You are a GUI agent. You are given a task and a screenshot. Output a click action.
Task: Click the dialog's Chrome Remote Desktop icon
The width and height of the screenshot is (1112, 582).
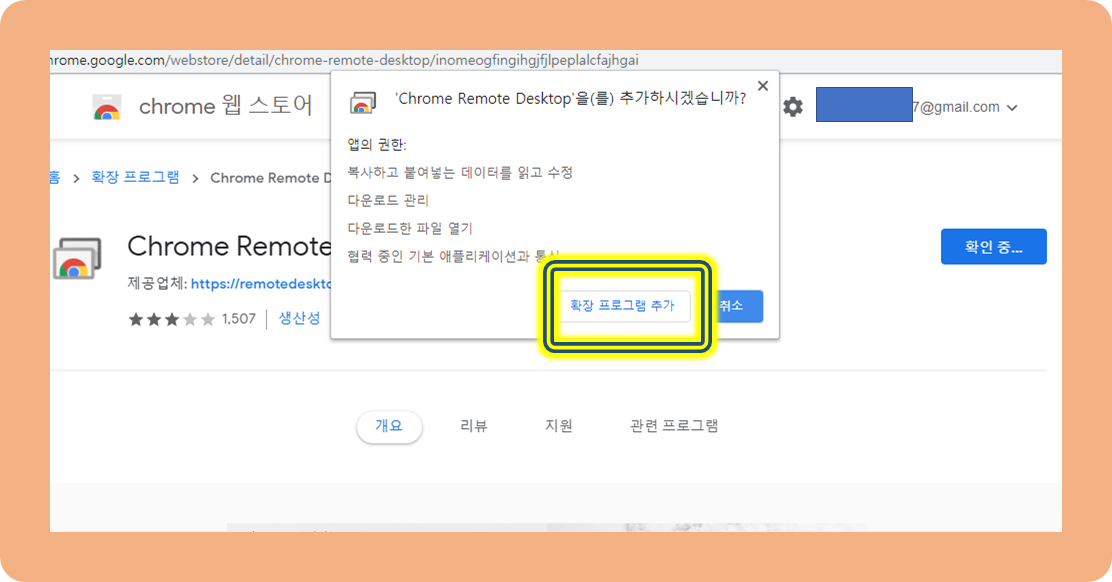[363, 103]
